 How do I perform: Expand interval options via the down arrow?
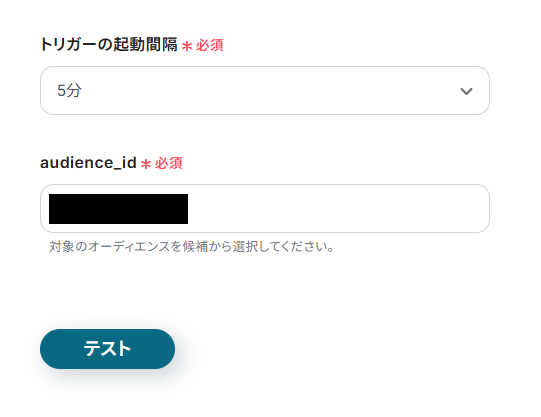click(466, 91)
